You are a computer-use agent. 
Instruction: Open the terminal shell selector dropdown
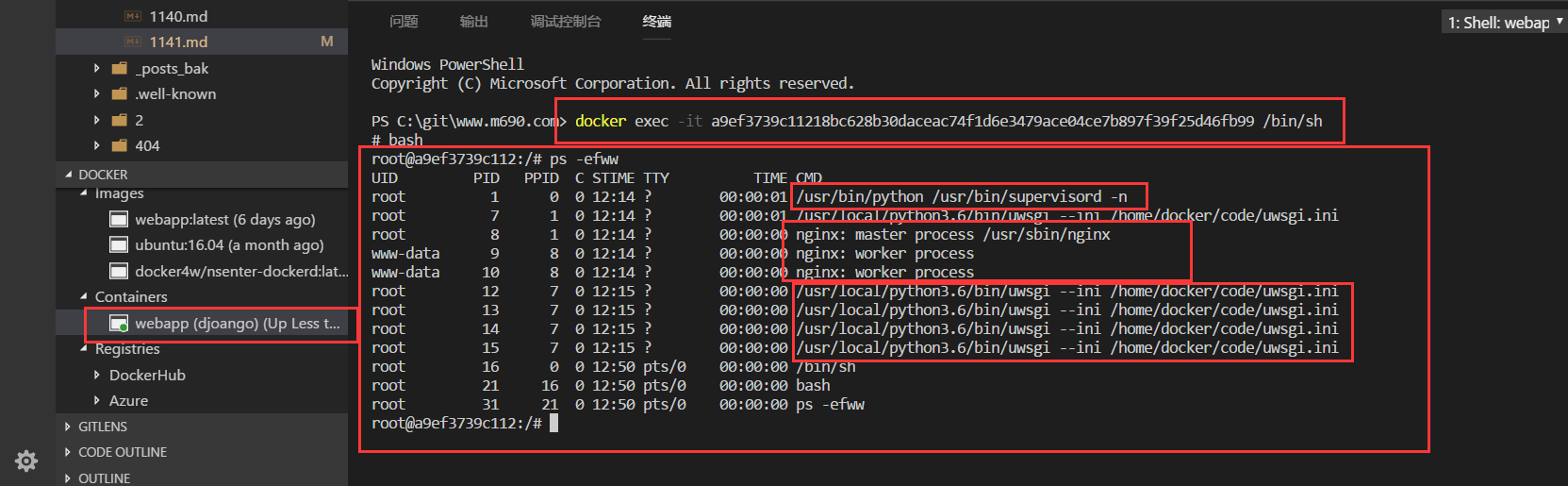(x=1503, y=22)
